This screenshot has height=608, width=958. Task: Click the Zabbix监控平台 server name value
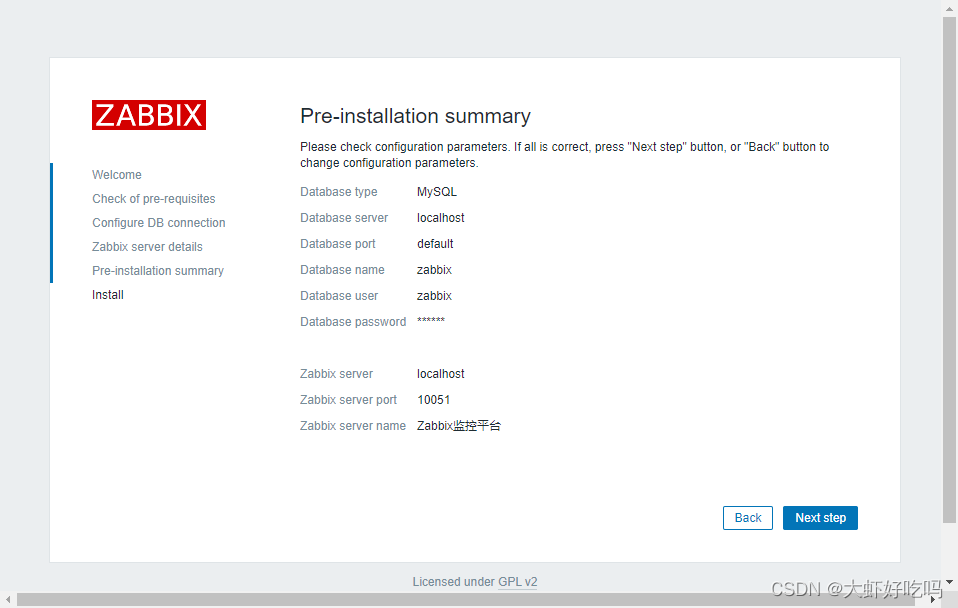pyautogui.click(x=459, y=426)
